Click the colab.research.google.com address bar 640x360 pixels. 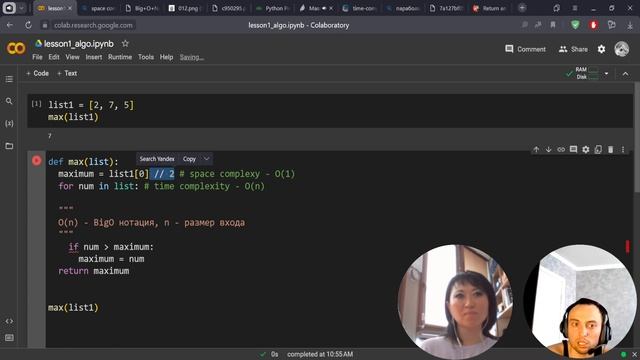(93, 25)
